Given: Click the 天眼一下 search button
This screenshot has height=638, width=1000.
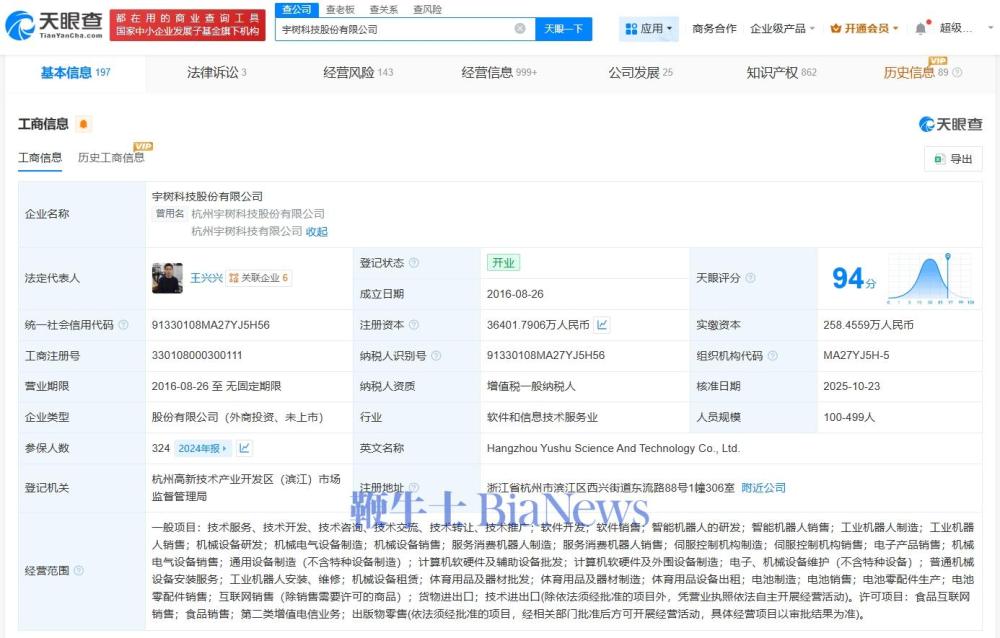Looking at the screenshot, I should pos(563,29).
